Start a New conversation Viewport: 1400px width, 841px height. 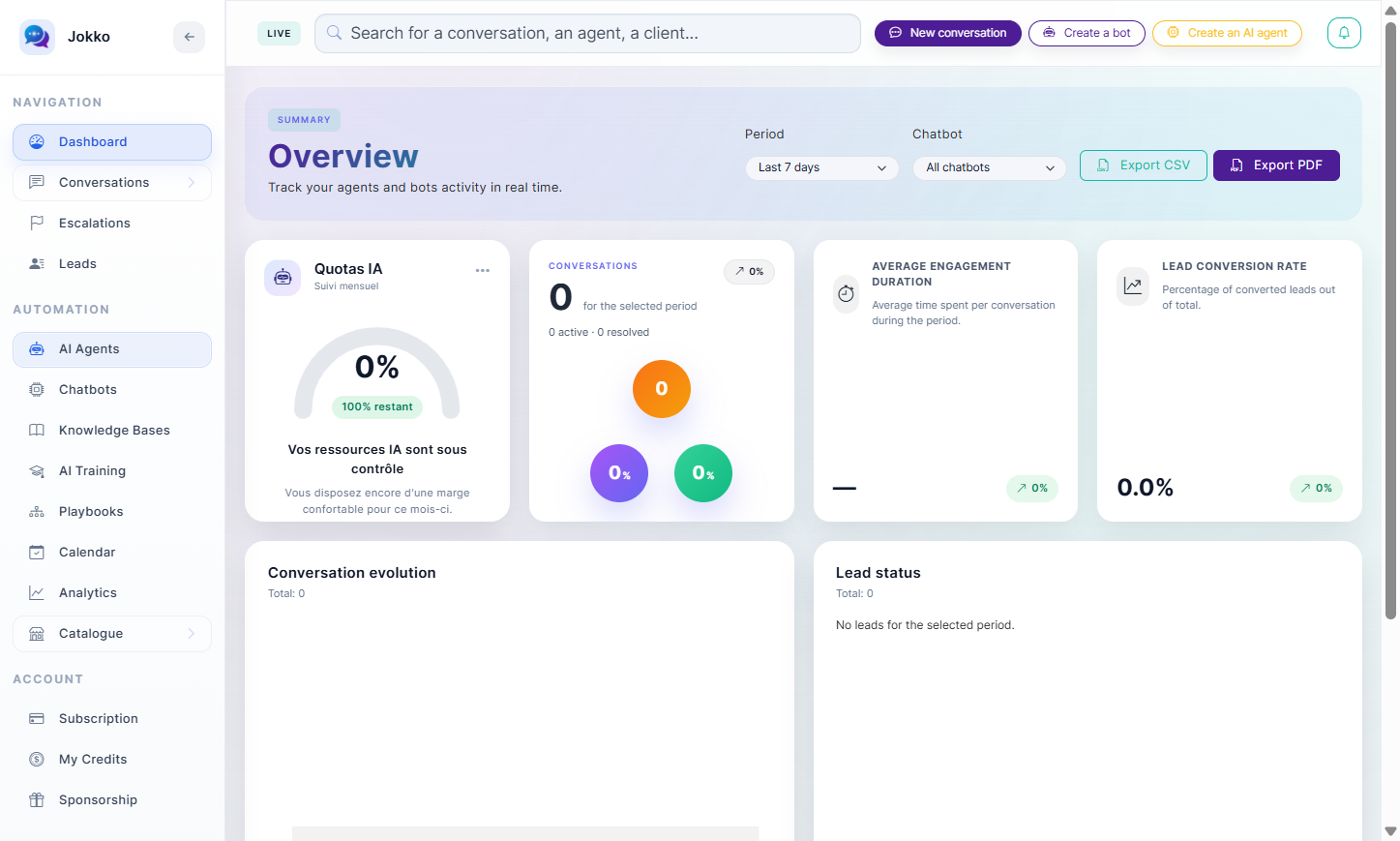(x=948, y=33)
